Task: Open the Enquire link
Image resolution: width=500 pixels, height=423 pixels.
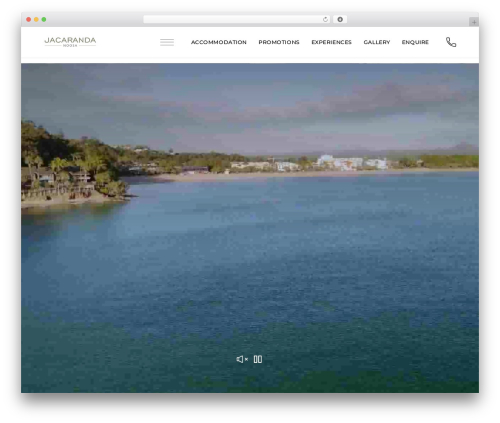Action: 415,42
